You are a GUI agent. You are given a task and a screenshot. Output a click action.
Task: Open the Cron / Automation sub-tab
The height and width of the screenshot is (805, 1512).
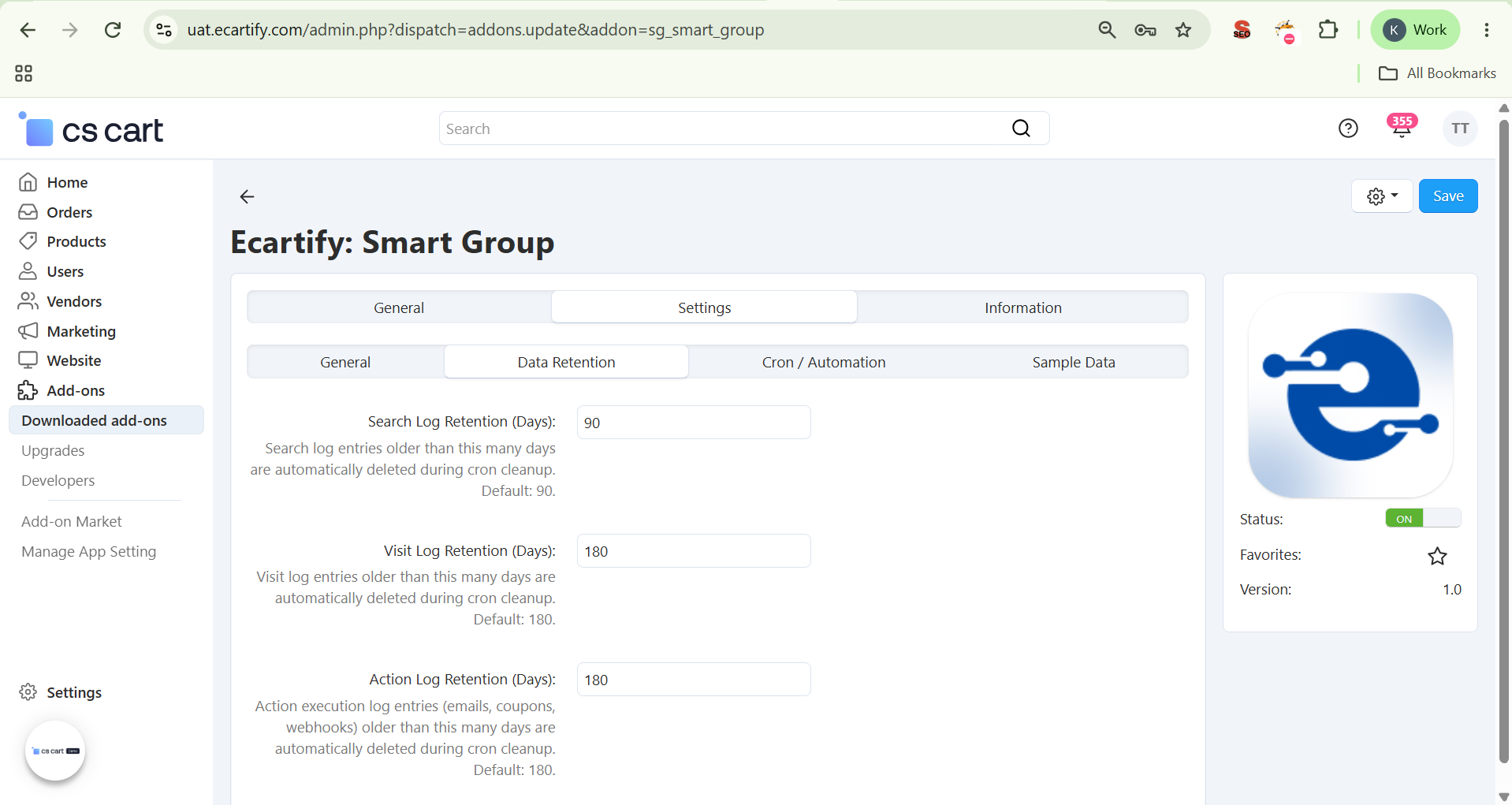coord(824,362)
